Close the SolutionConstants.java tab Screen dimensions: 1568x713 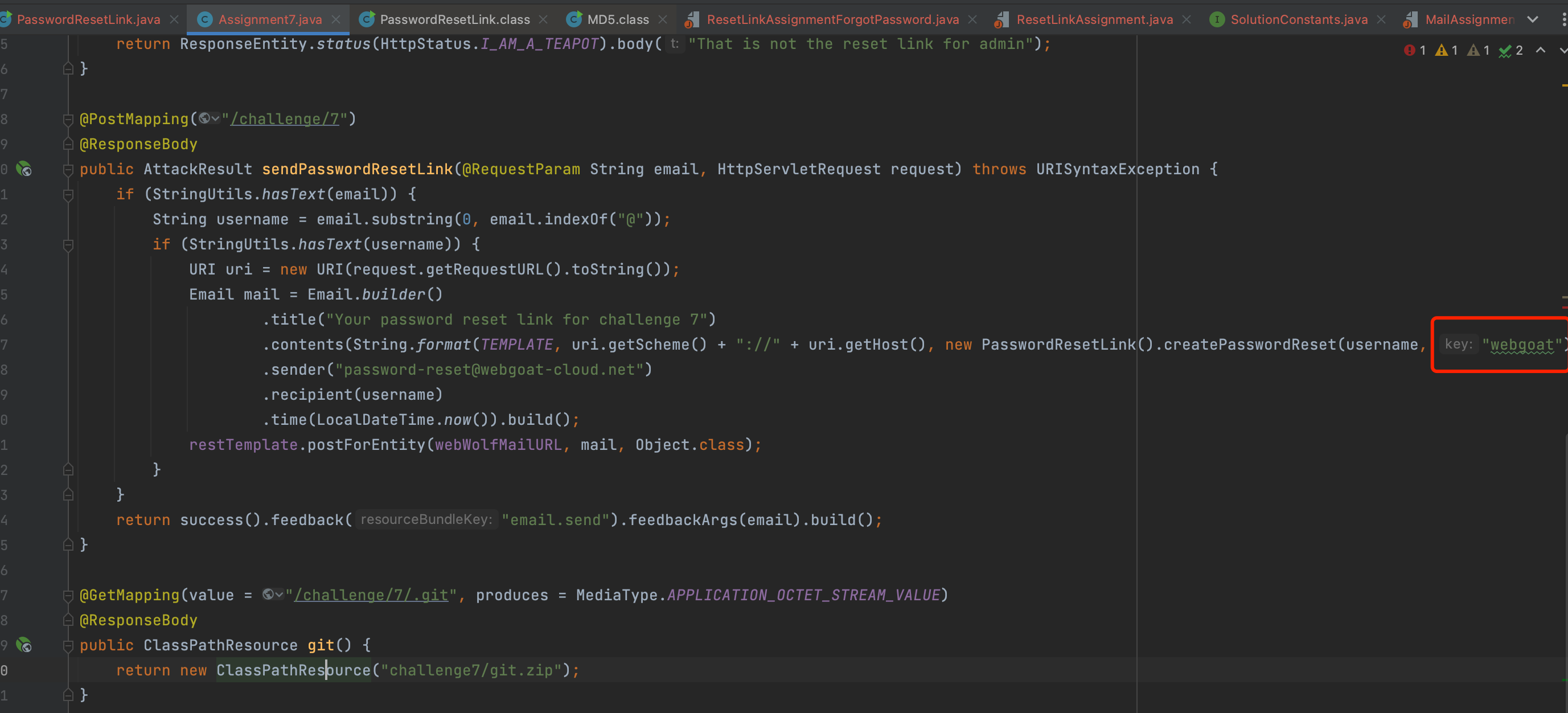(x=1381, y=19)
